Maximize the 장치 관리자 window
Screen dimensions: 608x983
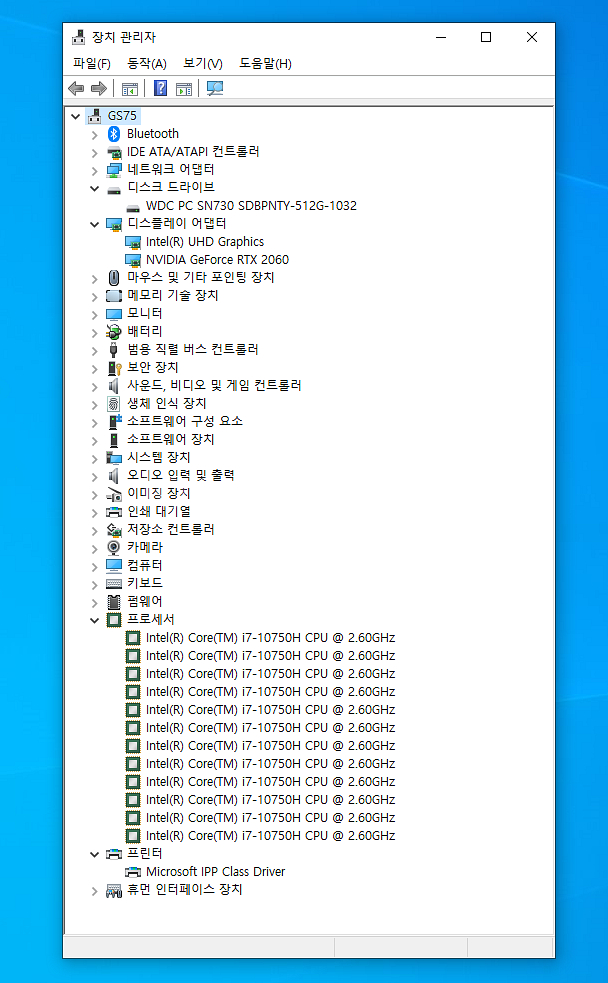(486, 37)
